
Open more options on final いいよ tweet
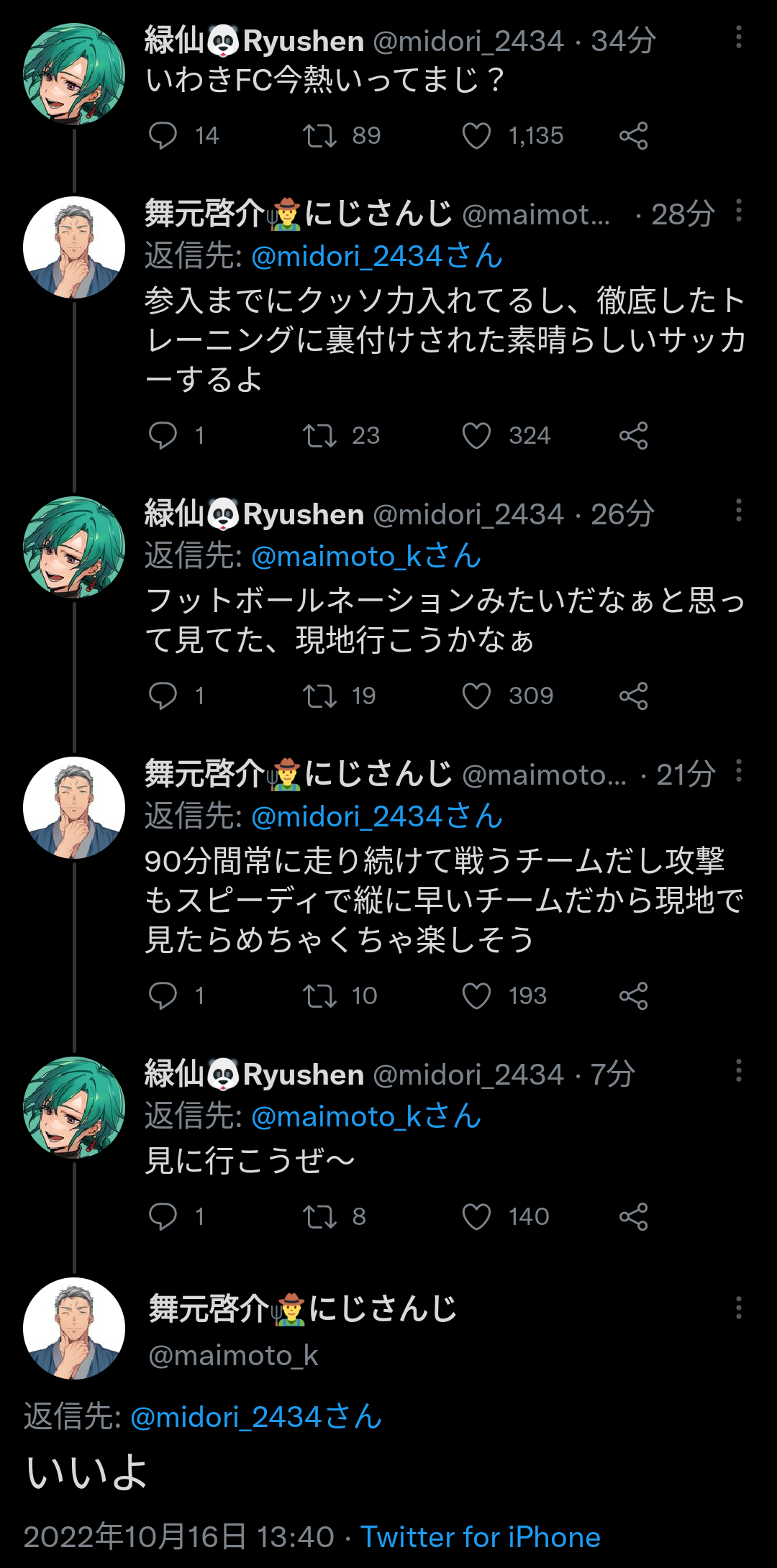(x=738, y=1308)
